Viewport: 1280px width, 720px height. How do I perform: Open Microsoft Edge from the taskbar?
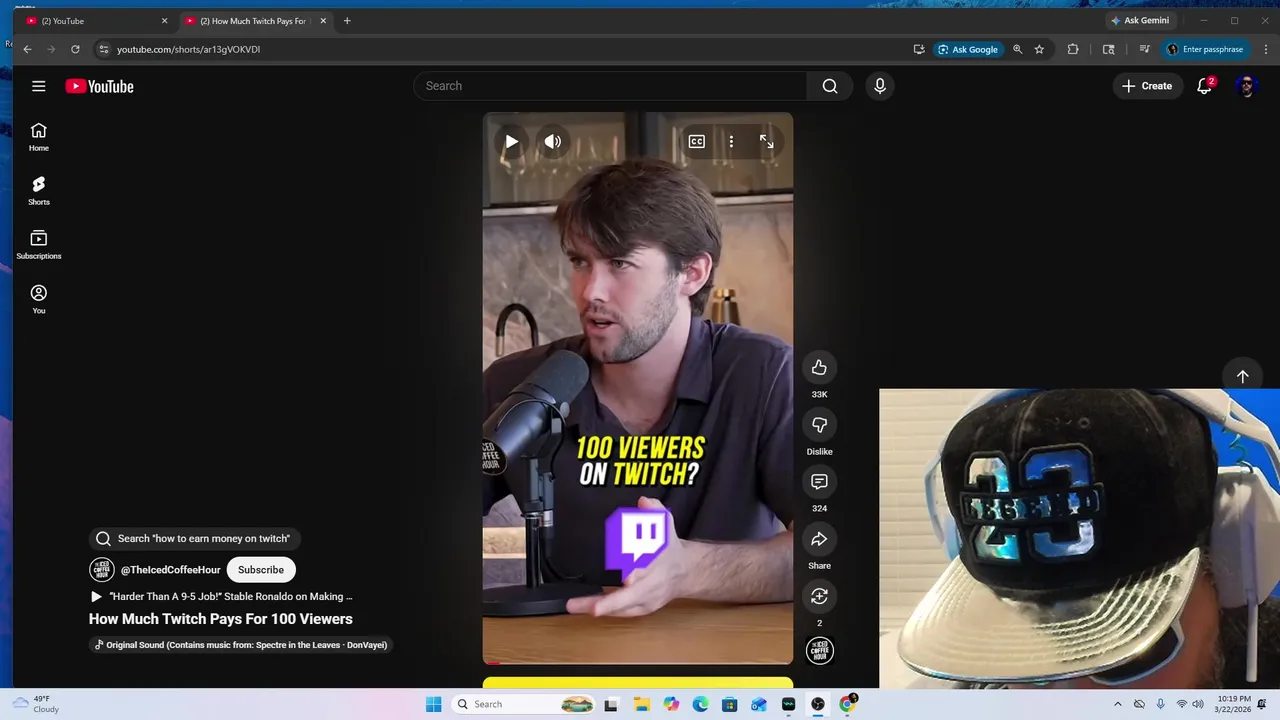point(700,704)
